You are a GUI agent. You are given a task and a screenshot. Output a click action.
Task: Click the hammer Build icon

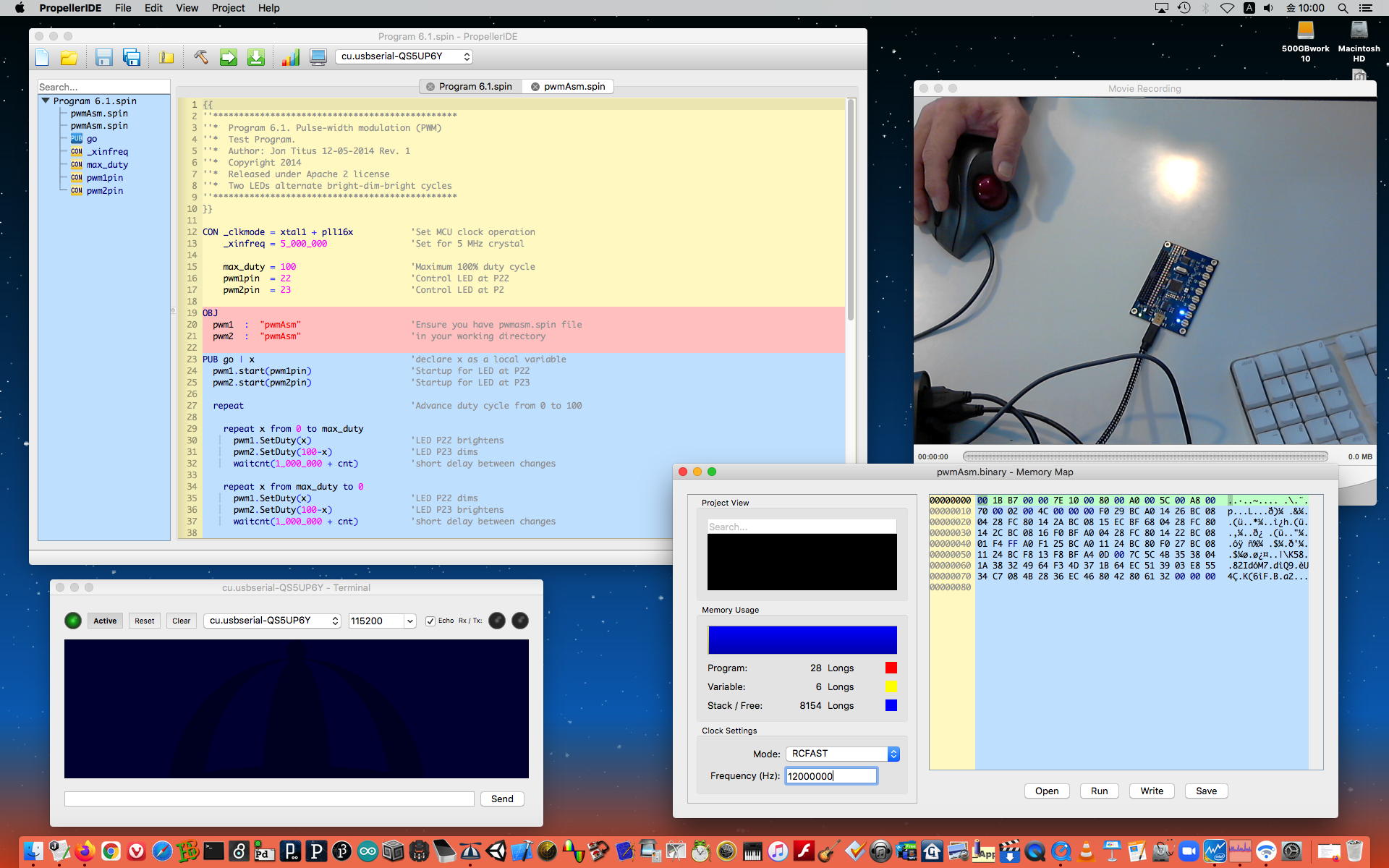[201, 57]
